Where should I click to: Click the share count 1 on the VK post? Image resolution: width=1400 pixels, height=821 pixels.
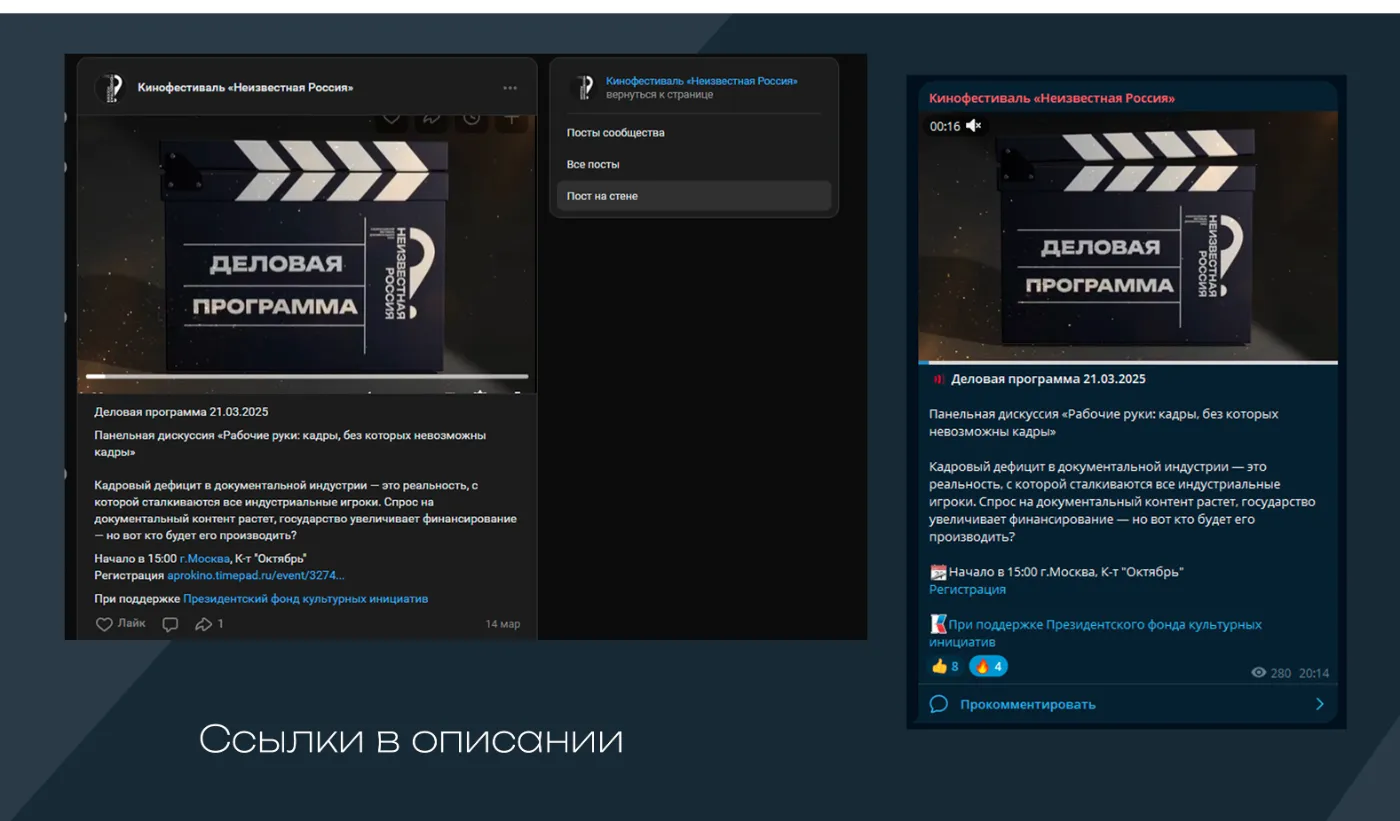(x=220, y=624)
